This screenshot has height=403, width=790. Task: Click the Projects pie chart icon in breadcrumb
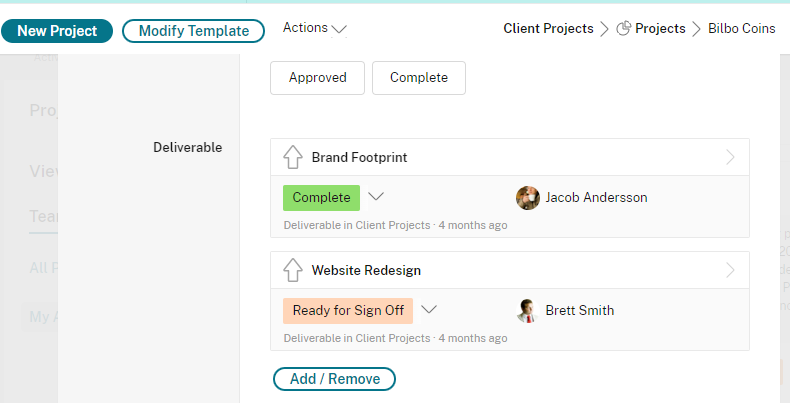pos(623,29)
